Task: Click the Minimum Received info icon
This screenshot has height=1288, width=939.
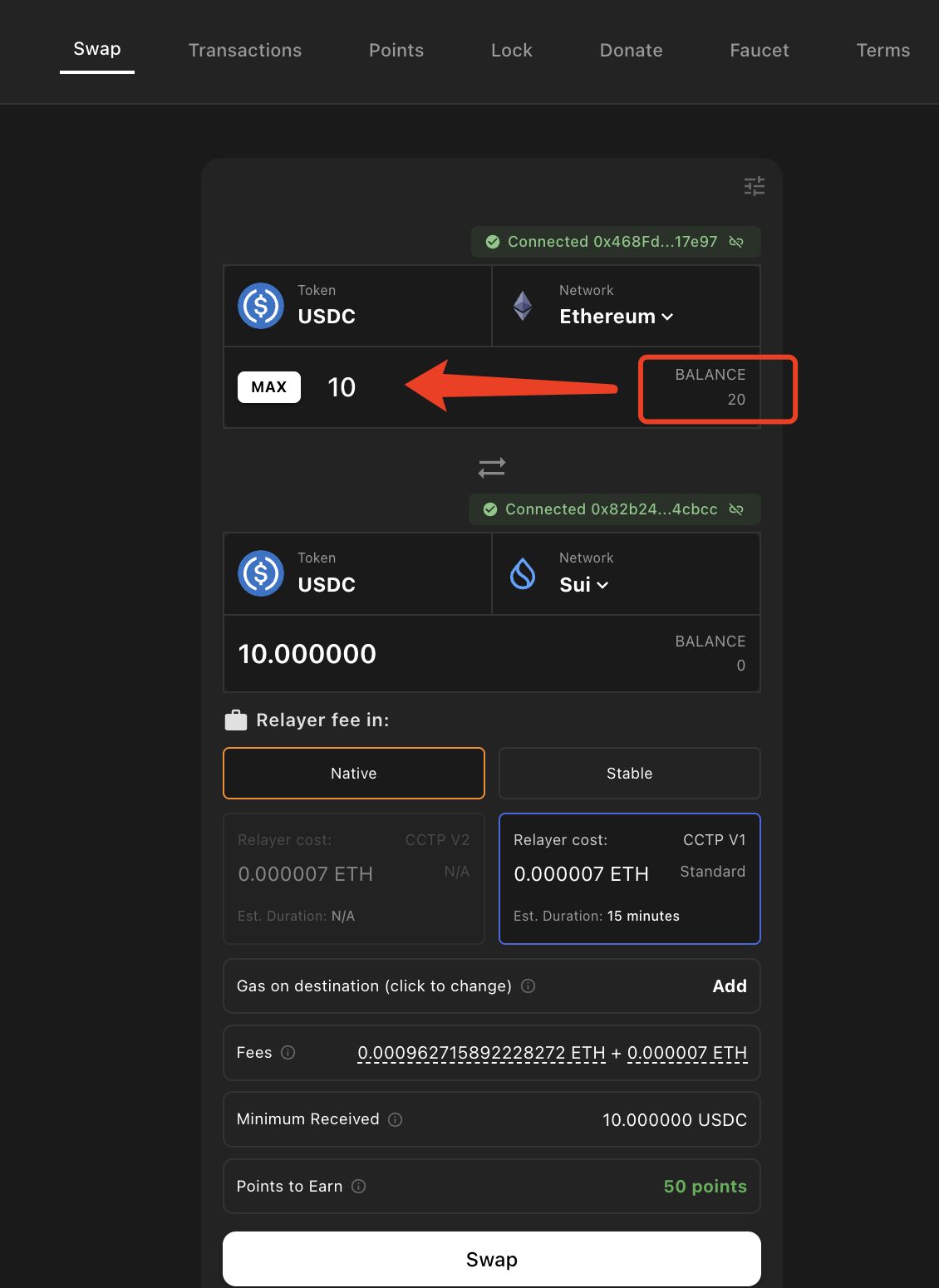Action: pyautogui.click(x=396, y=1119)
